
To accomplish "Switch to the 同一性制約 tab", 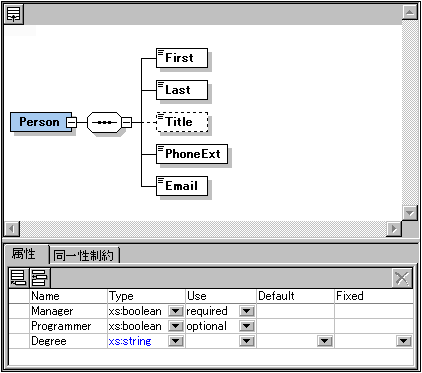I will click(x=84, y=256).
